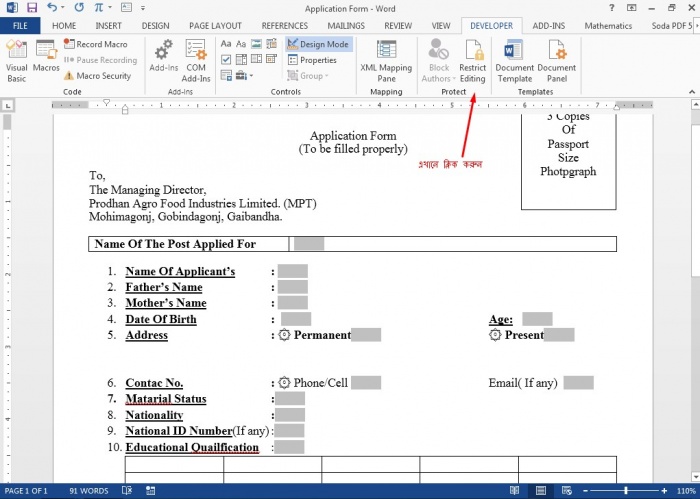This screenshot has height=499, width=700.
Task: Click the tab selector on ruler
Action: coord(8,106)
